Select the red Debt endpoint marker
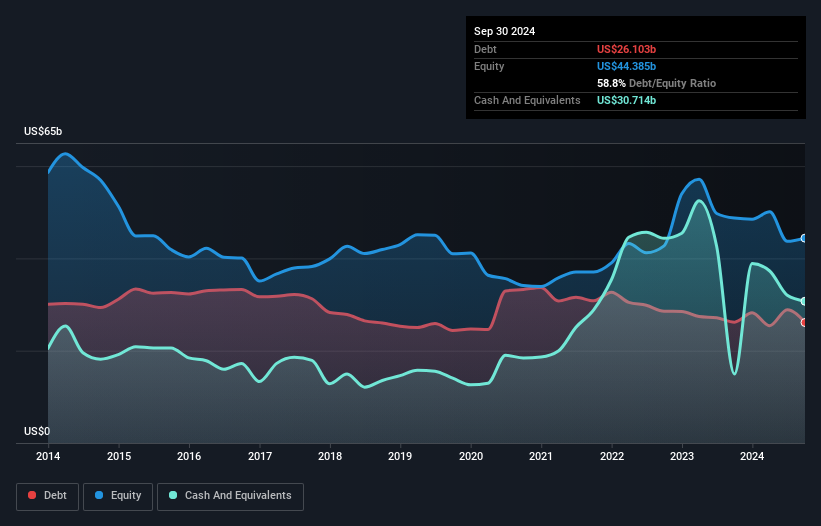Screen dimensions: 821x526 tap(804, 322)
